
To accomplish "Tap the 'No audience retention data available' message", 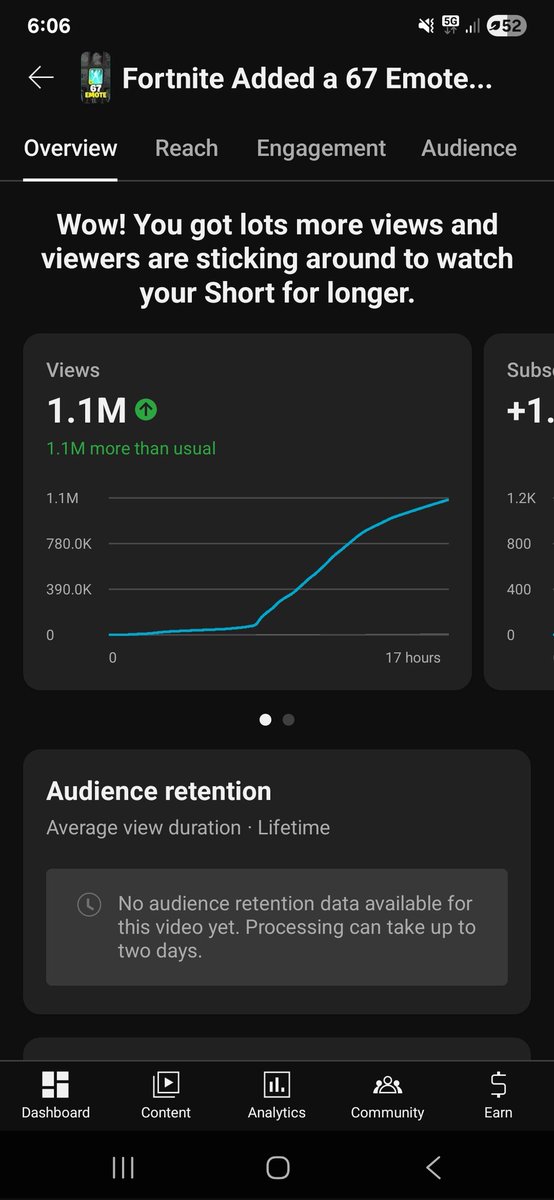I will 297,927.
